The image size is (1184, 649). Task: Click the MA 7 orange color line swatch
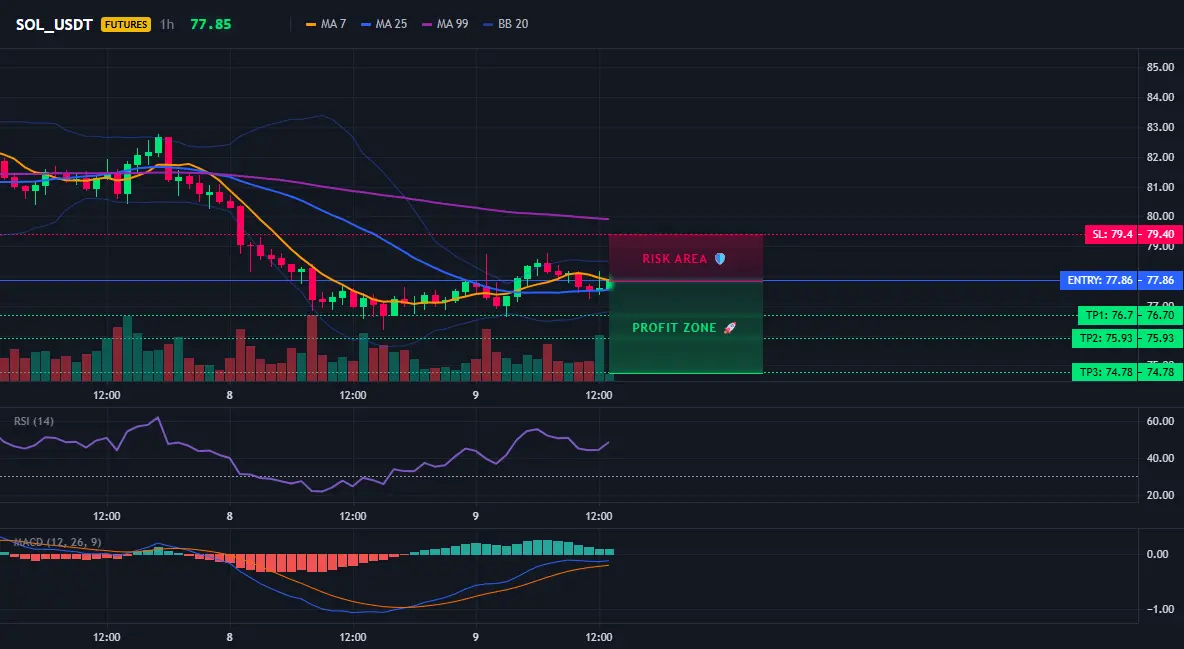pyautogui.click(x=310, y=24)
